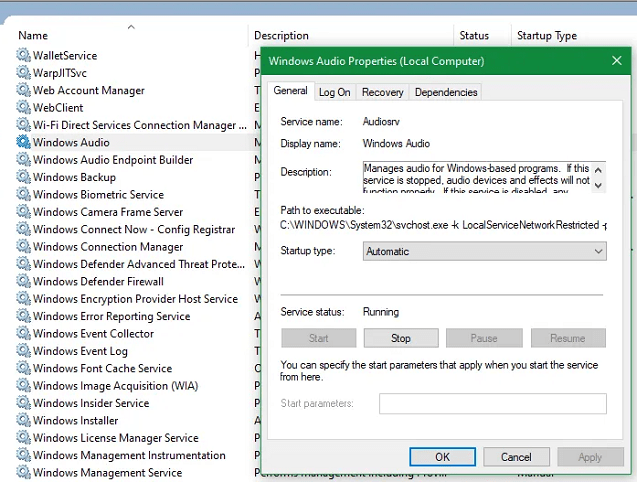Click the Windows Connect Now gear icon

point(23,229)
